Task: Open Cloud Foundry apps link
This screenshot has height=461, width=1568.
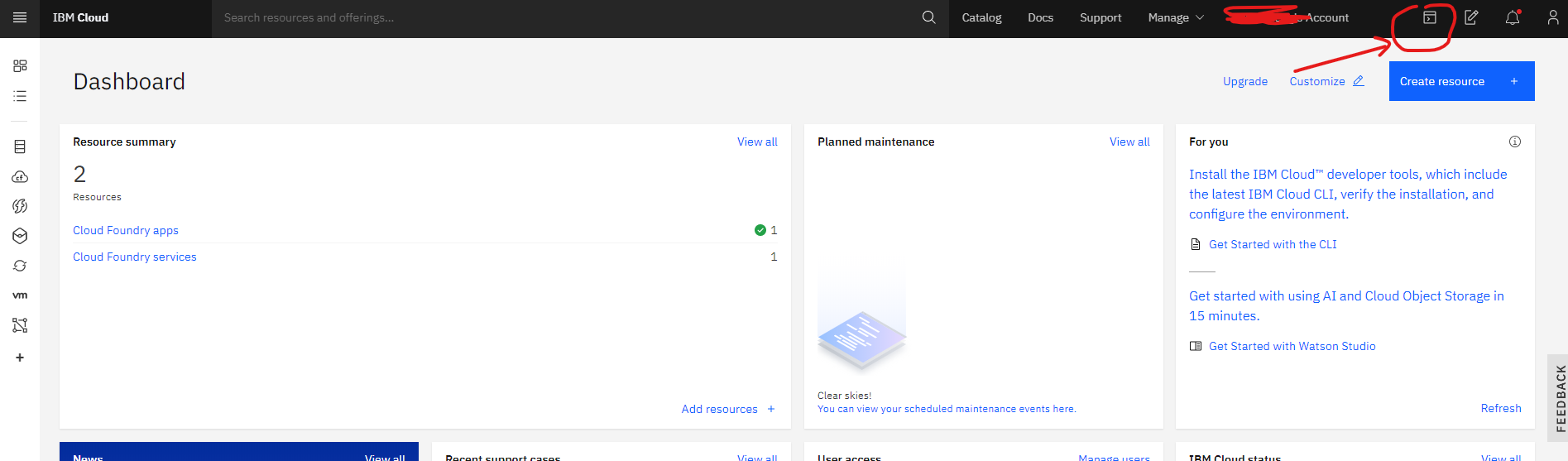Action: 126,230
